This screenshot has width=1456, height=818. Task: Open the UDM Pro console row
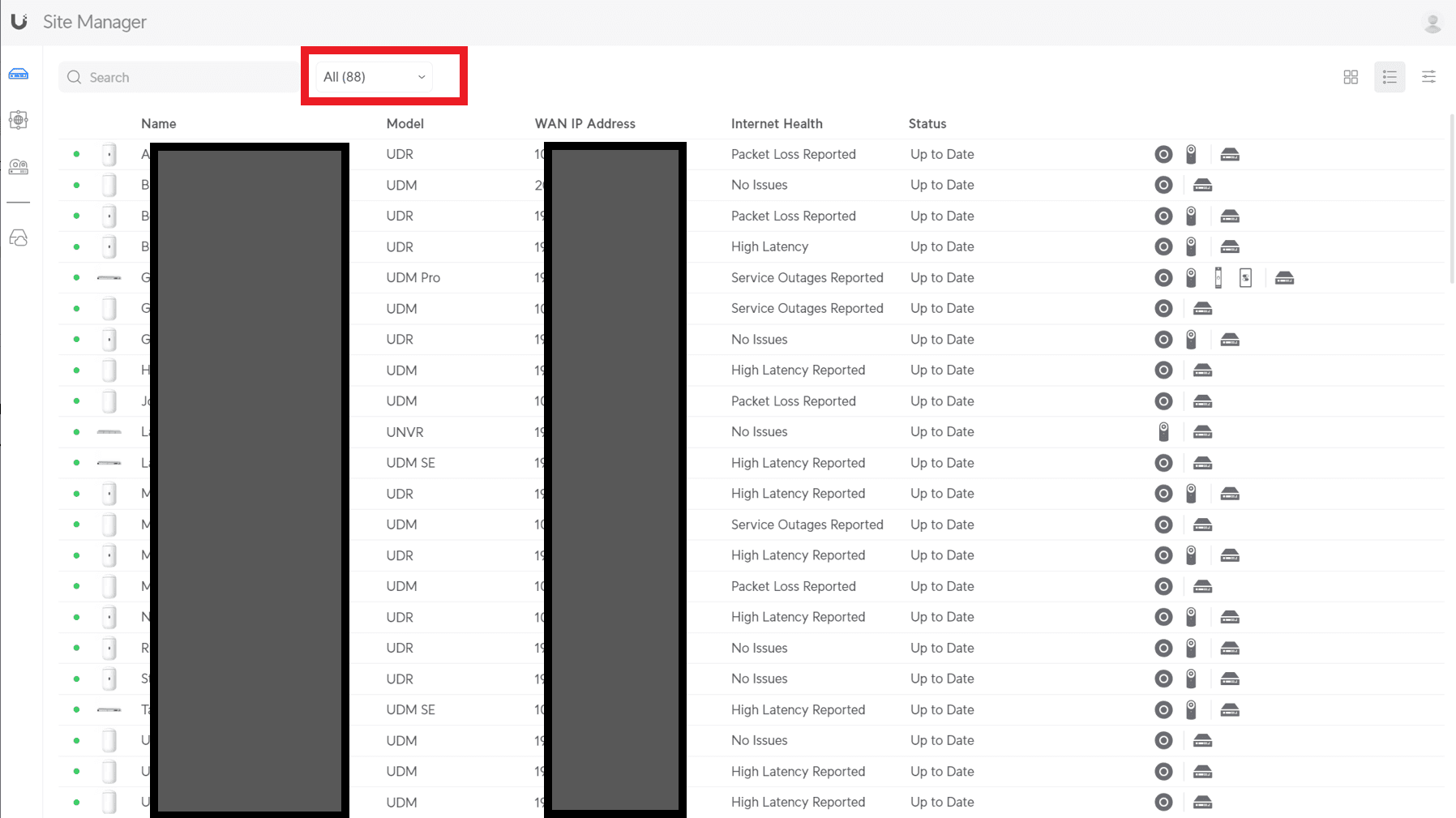(751, 278)
